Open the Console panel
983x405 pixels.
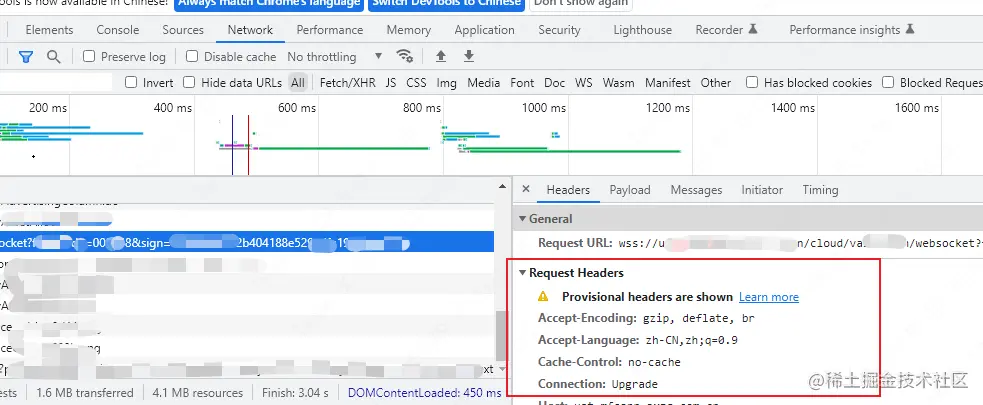tap(118, 29)
